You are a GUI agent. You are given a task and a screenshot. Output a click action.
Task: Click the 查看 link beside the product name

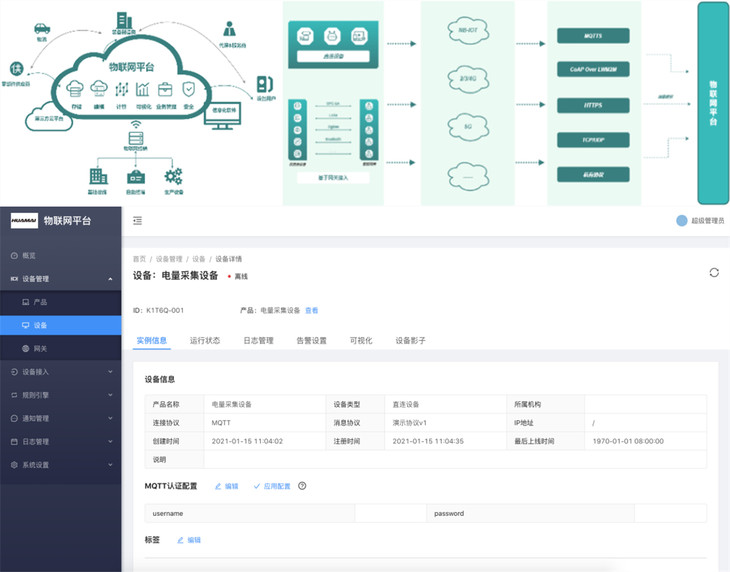click(x=312, y=310)
